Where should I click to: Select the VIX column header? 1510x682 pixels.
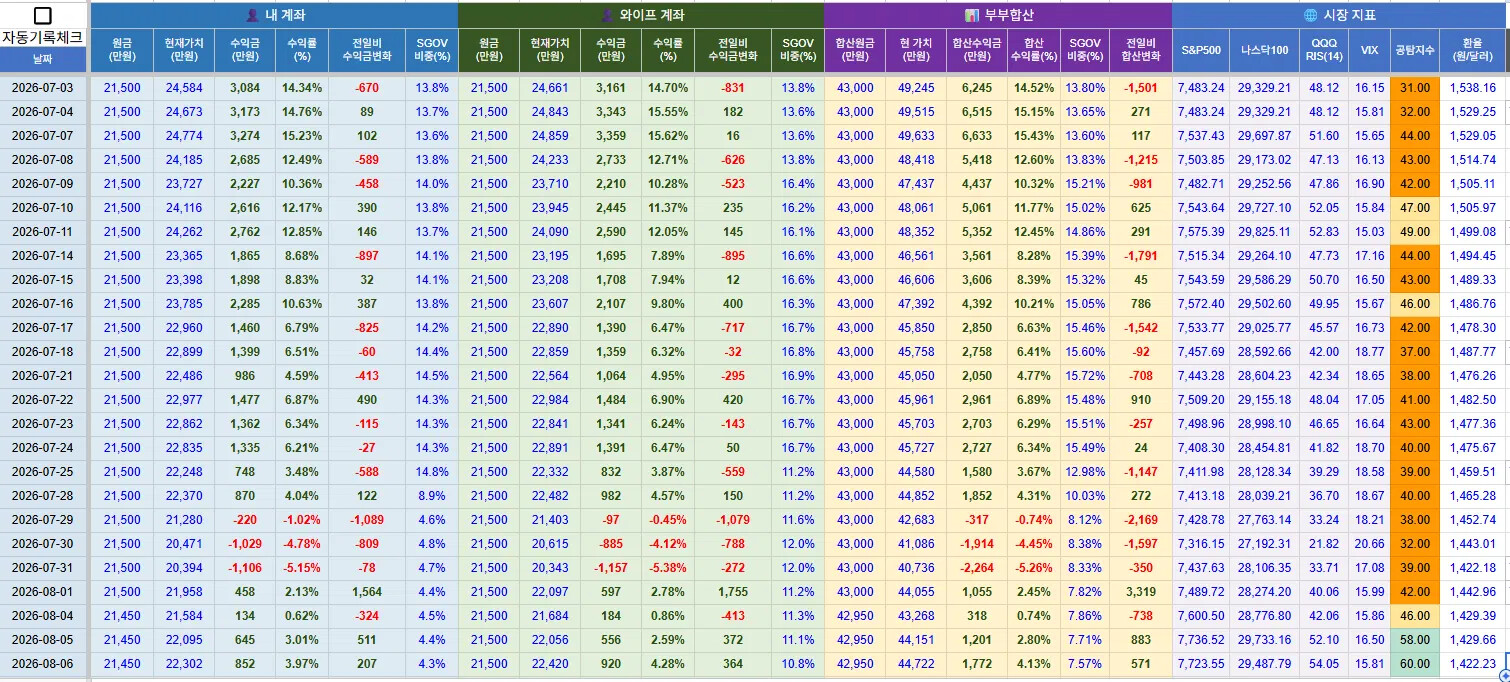1369,49
